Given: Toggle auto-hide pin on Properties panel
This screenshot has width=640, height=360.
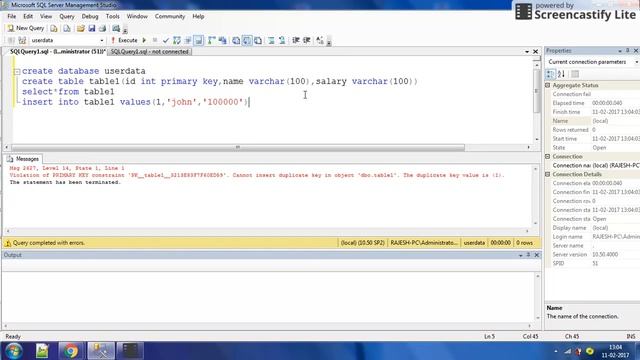Looking at the screenshot, I should 628,51.
